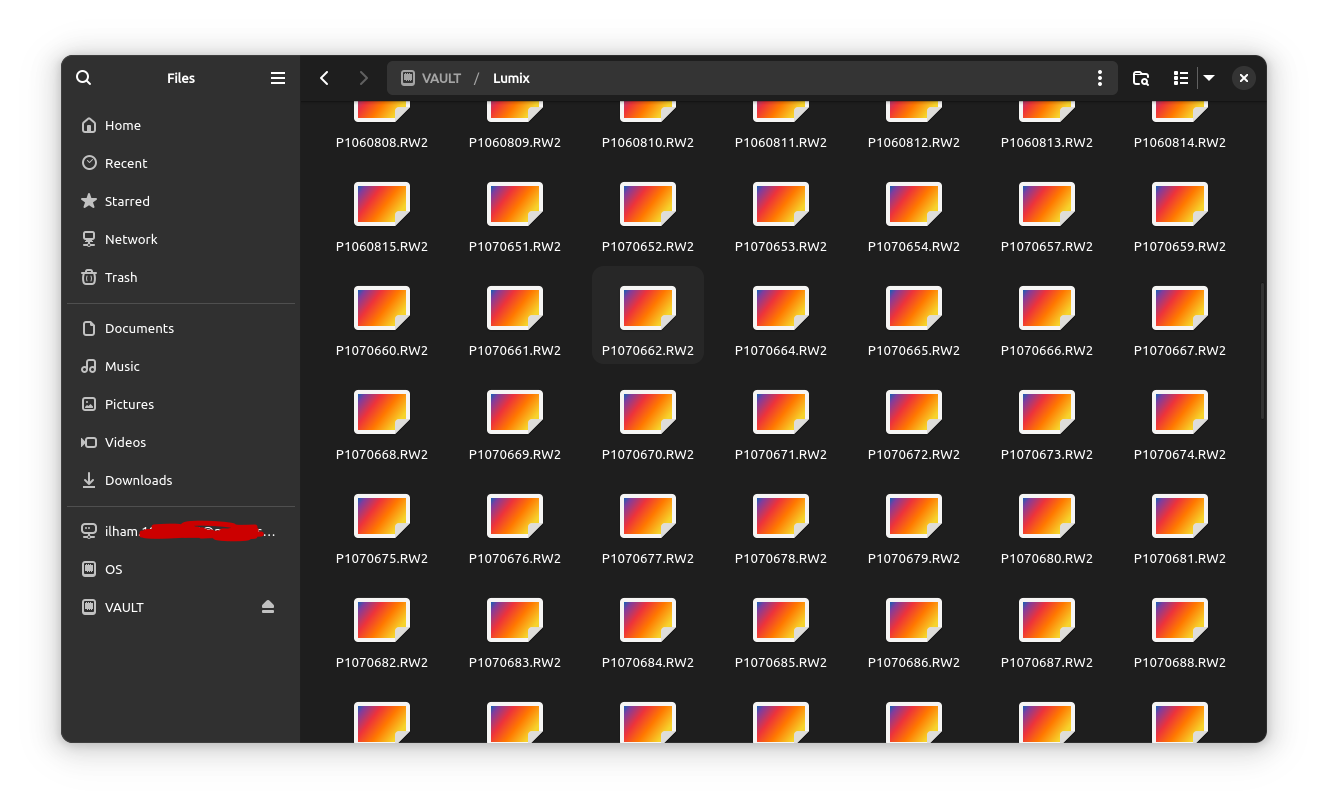The width and height of the screenshot is (1328, 810).
Task: Select file P1070683.RW2
Action: (515, 633)
